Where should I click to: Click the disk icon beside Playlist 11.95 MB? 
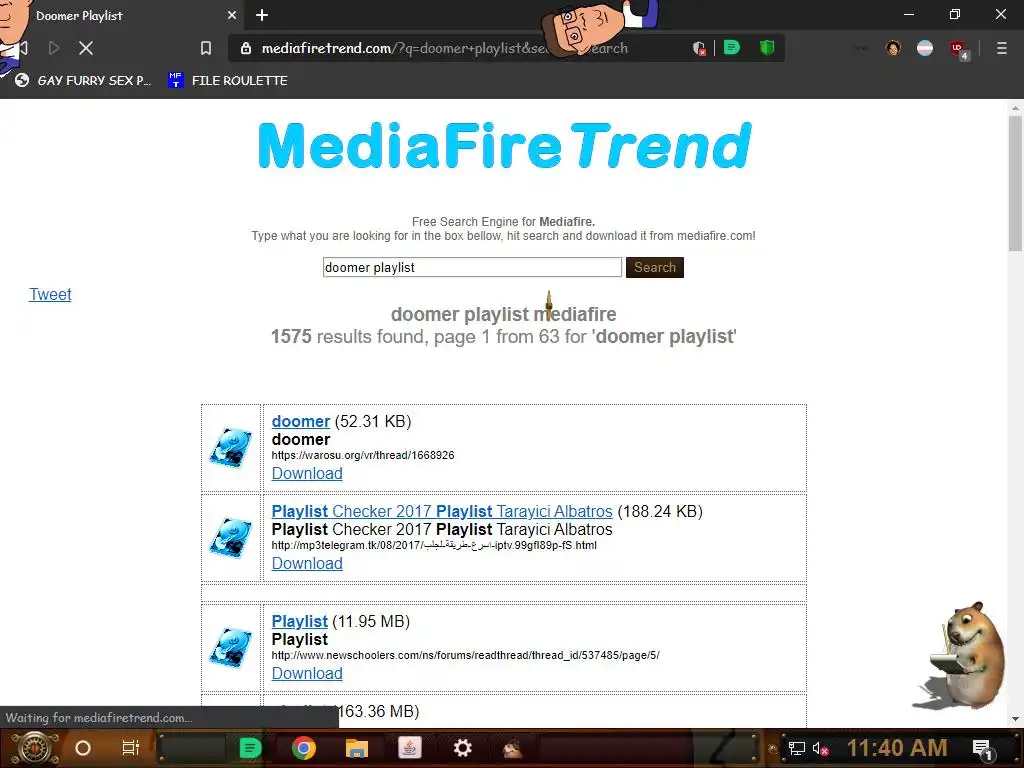[x=231, y=648]
